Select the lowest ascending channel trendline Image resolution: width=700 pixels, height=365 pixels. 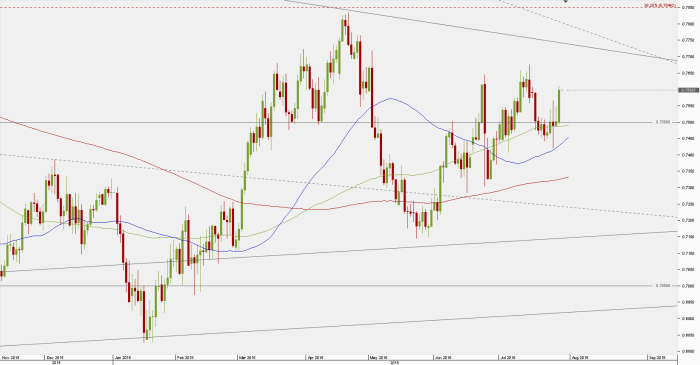[x=338, y=326]
